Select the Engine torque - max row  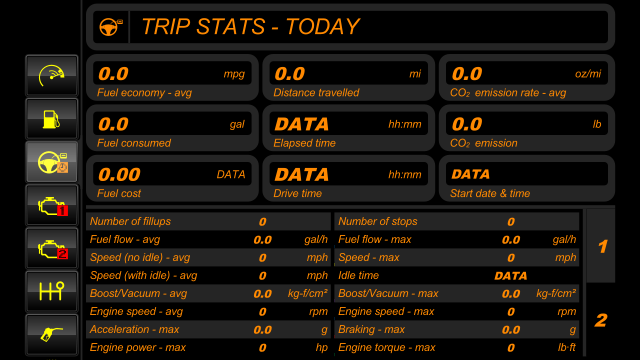tap(457, 347)
